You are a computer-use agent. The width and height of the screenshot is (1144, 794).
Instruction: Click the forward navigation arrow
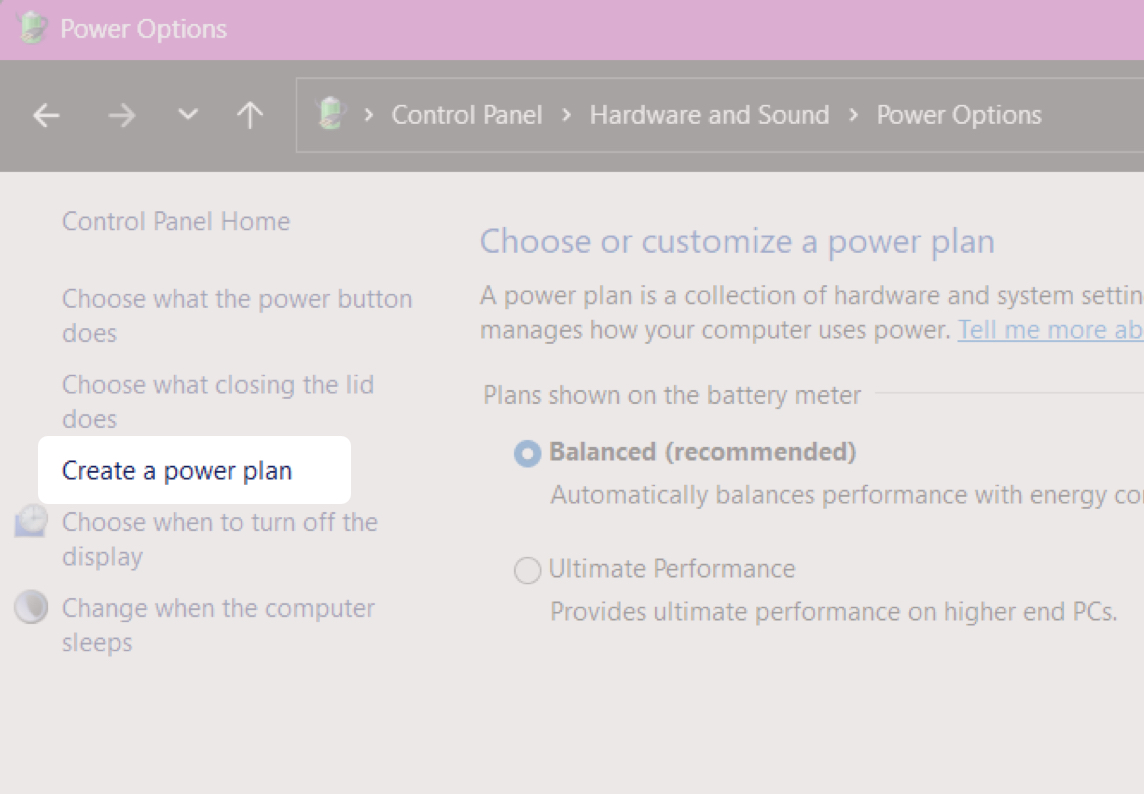122,115
